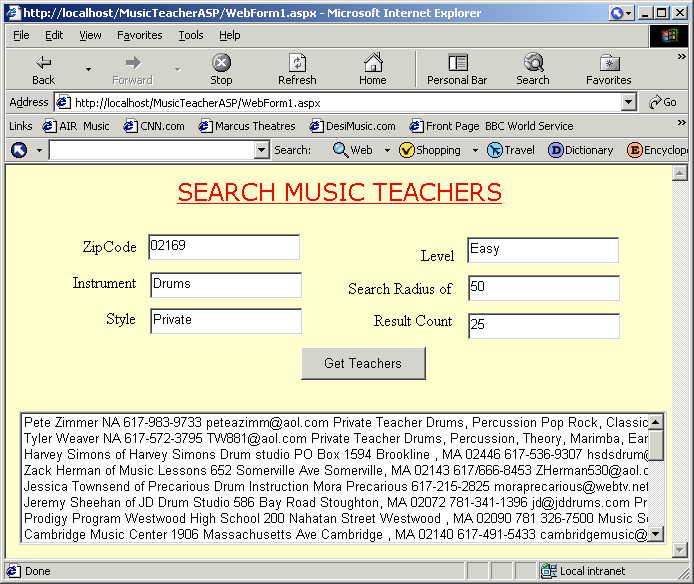Reload the page using Refresh

click(x=297, y=69)
